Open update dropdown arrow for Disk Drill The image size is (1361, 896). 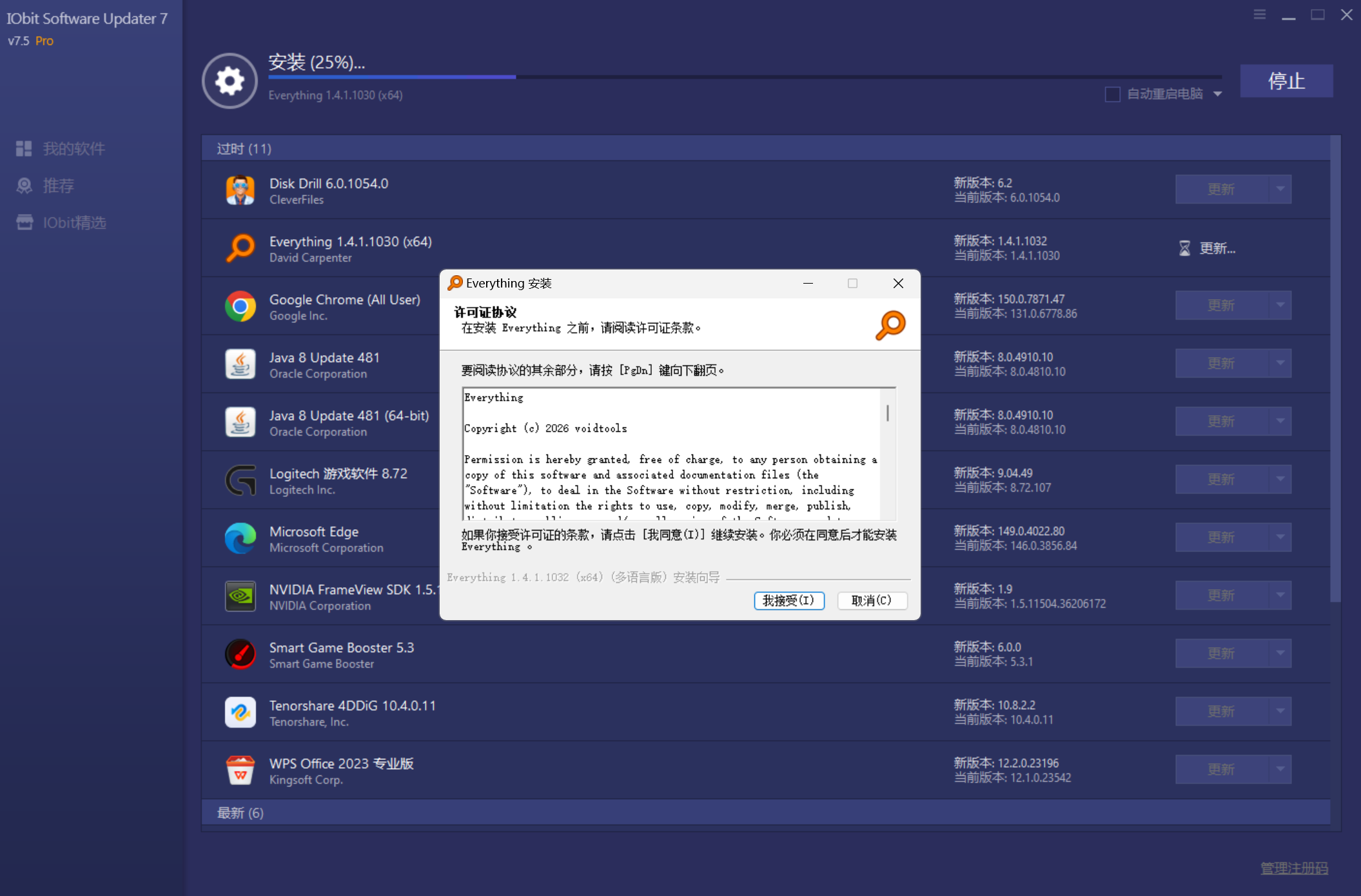(x=1280, y=190)
